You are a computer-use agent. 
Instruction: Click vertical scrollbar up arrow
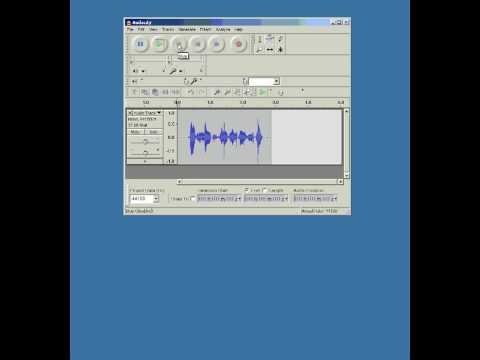tap(346, 111)
